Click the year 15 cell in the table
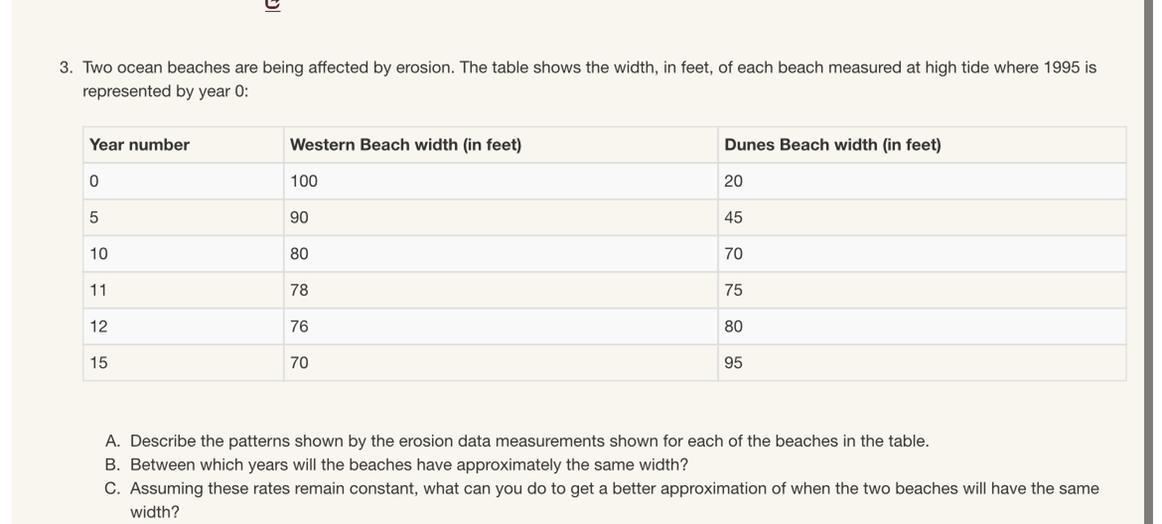1162x524 pixels. pyautogui.click(x=98, y=363)
